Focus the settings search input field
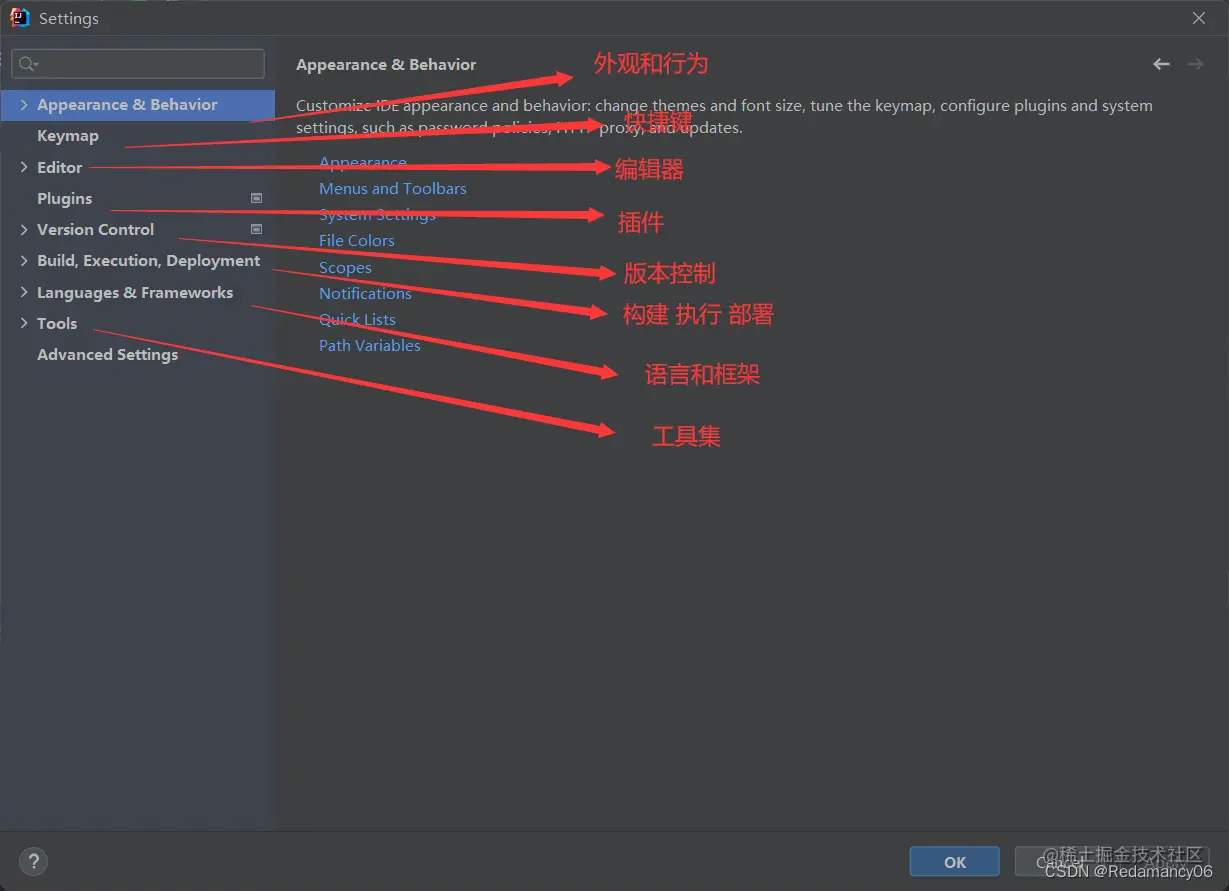This screenshot has height=891, width=1229. [138, 64]
